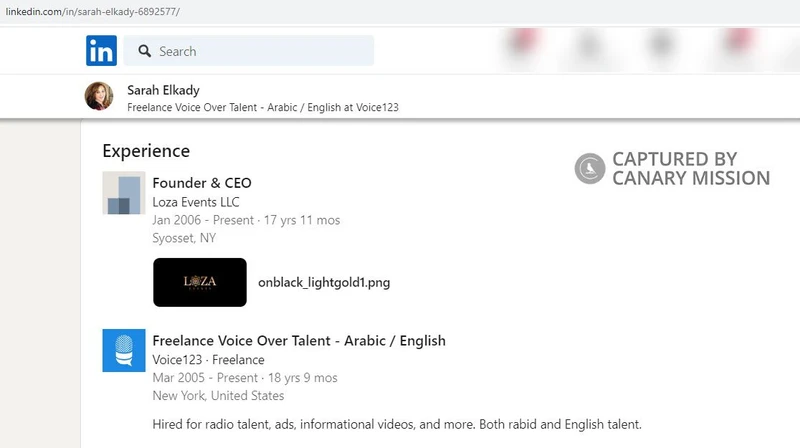
Task: Select the 'Mar 2005 - Present' date text
Action: pyautogui.click(x=205, y=378)
